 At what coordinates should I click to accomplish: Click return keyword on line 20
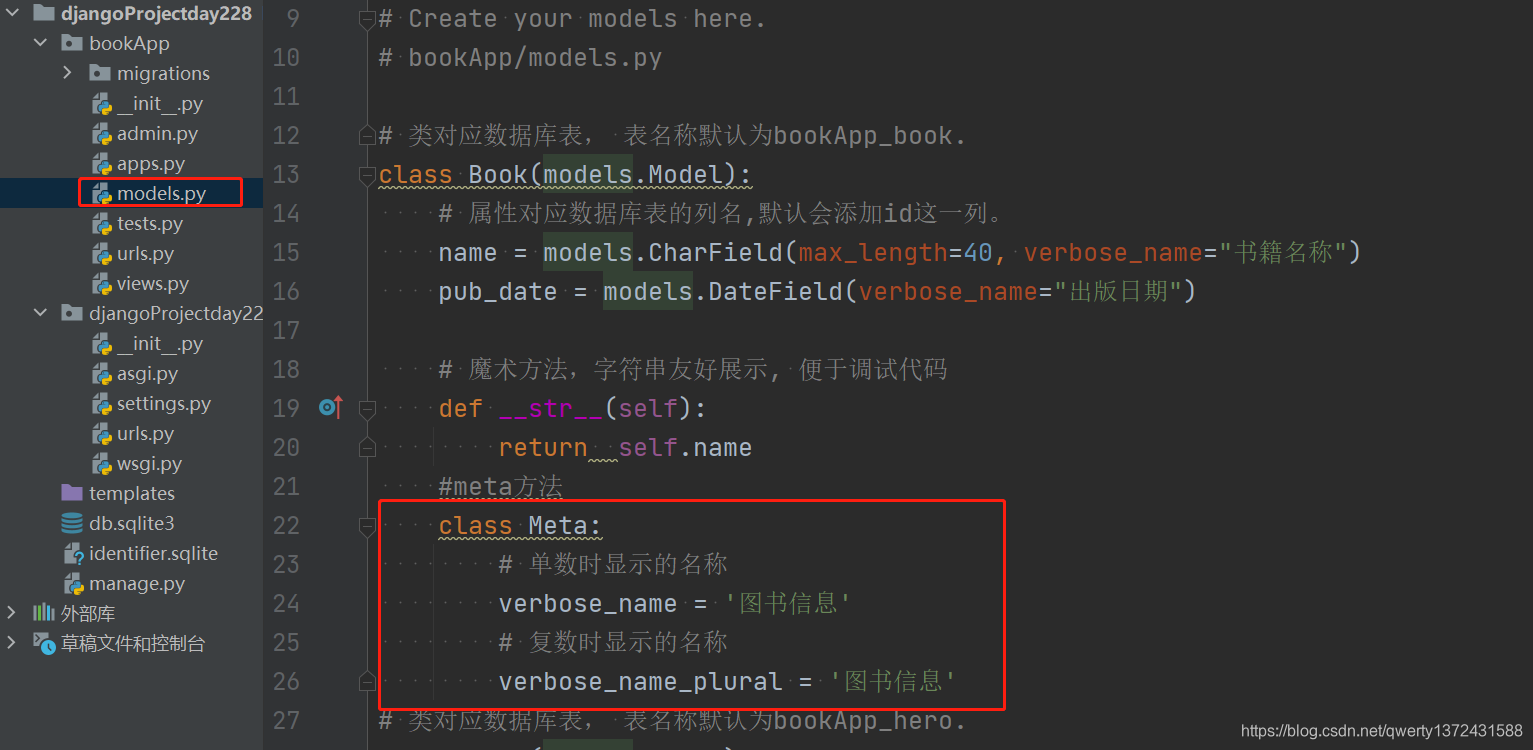[543, 448]
